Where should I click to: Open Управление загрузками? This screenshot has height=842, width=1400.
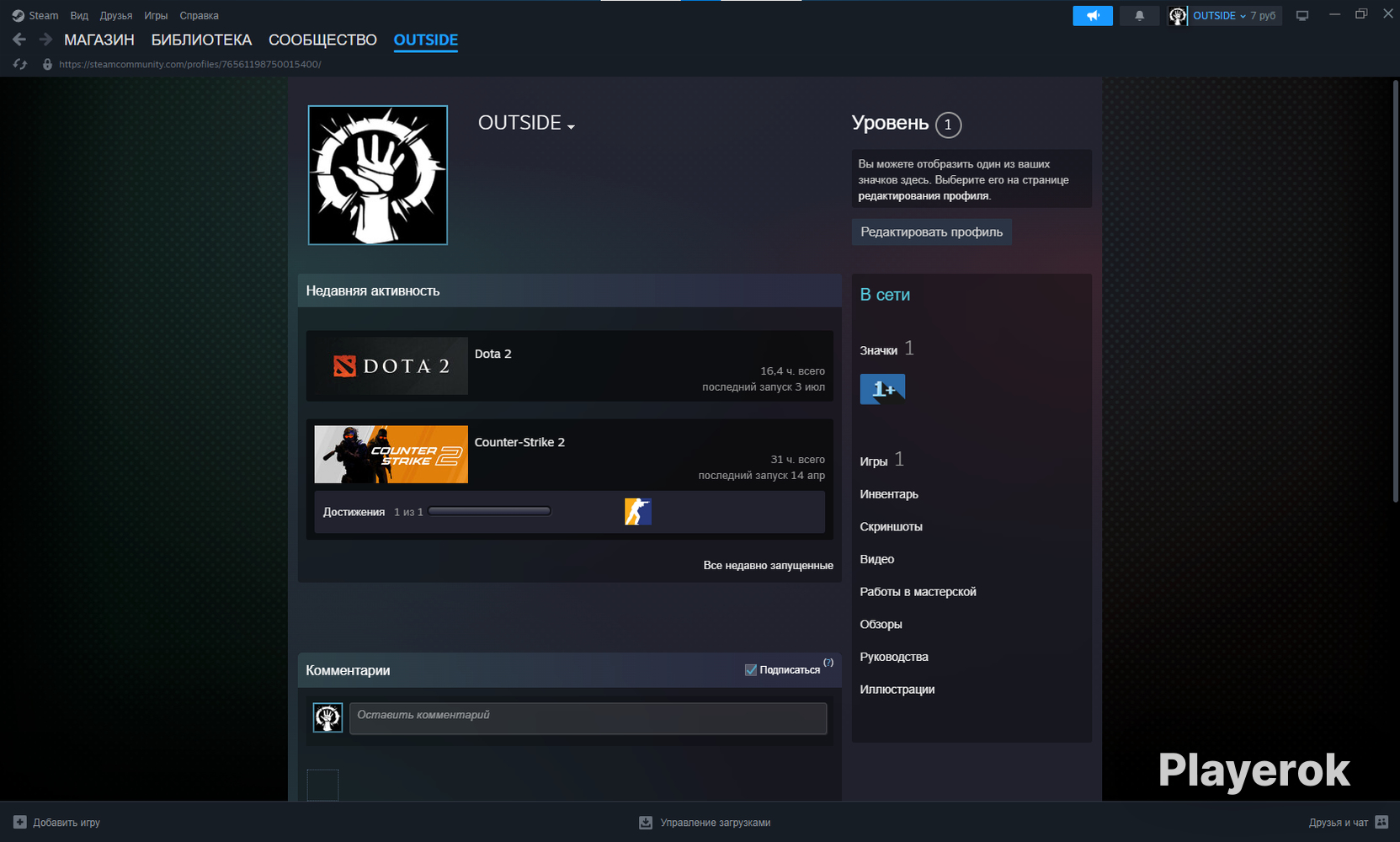click(x=716, y=823)
